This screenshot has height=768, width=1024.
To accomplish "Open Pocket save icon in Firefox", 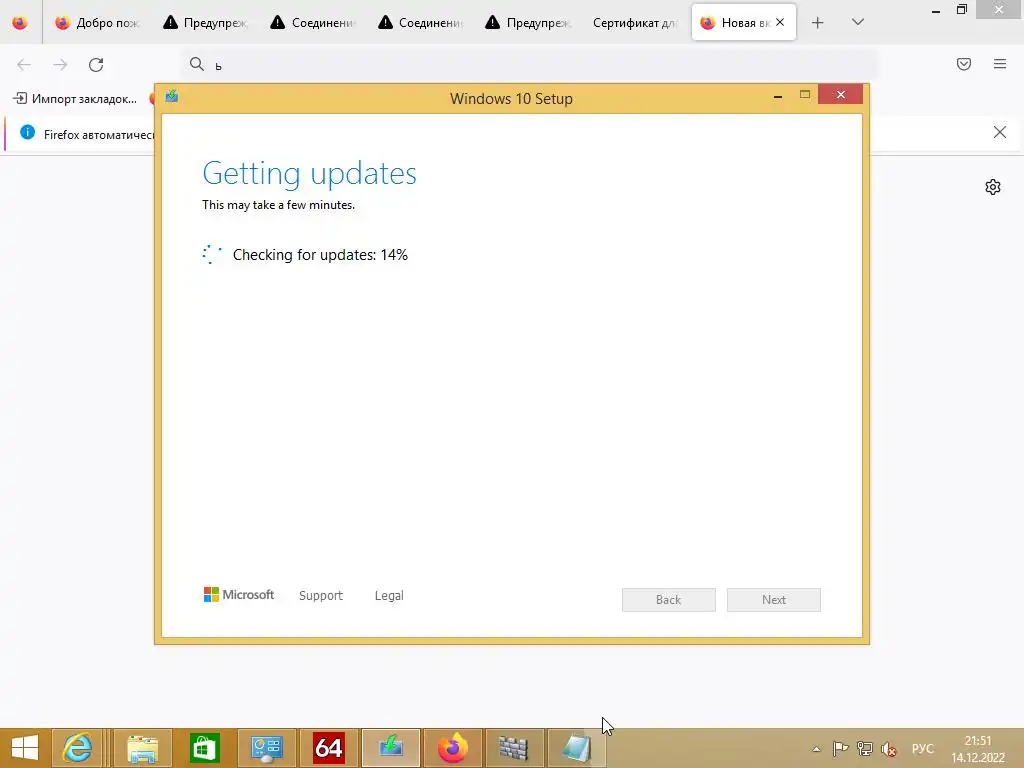I will pyautogui.click(x=964, y=64).
